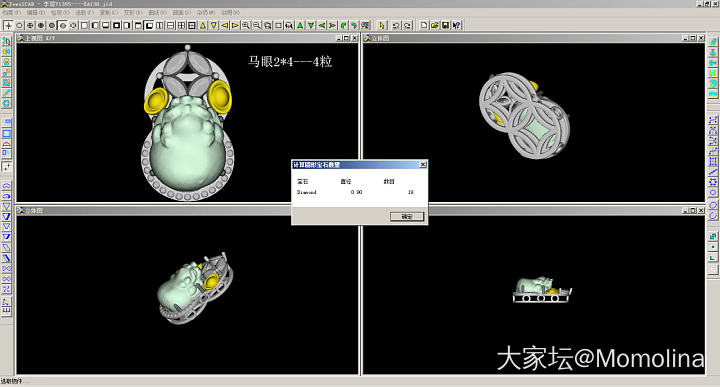Click the redo arrow toolbar icon

[407, 25]
